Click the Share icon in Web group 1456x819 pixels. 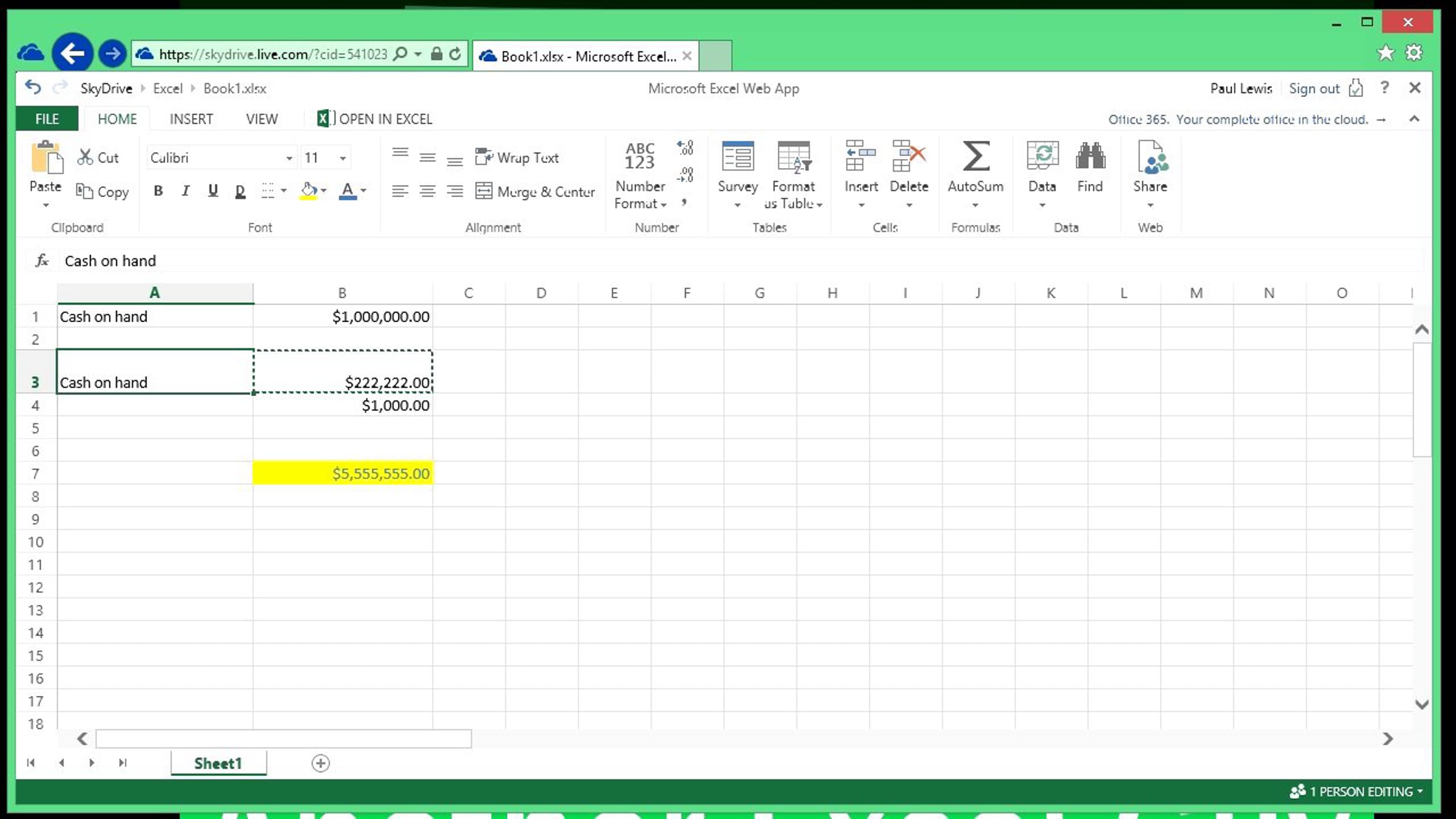1150,158
